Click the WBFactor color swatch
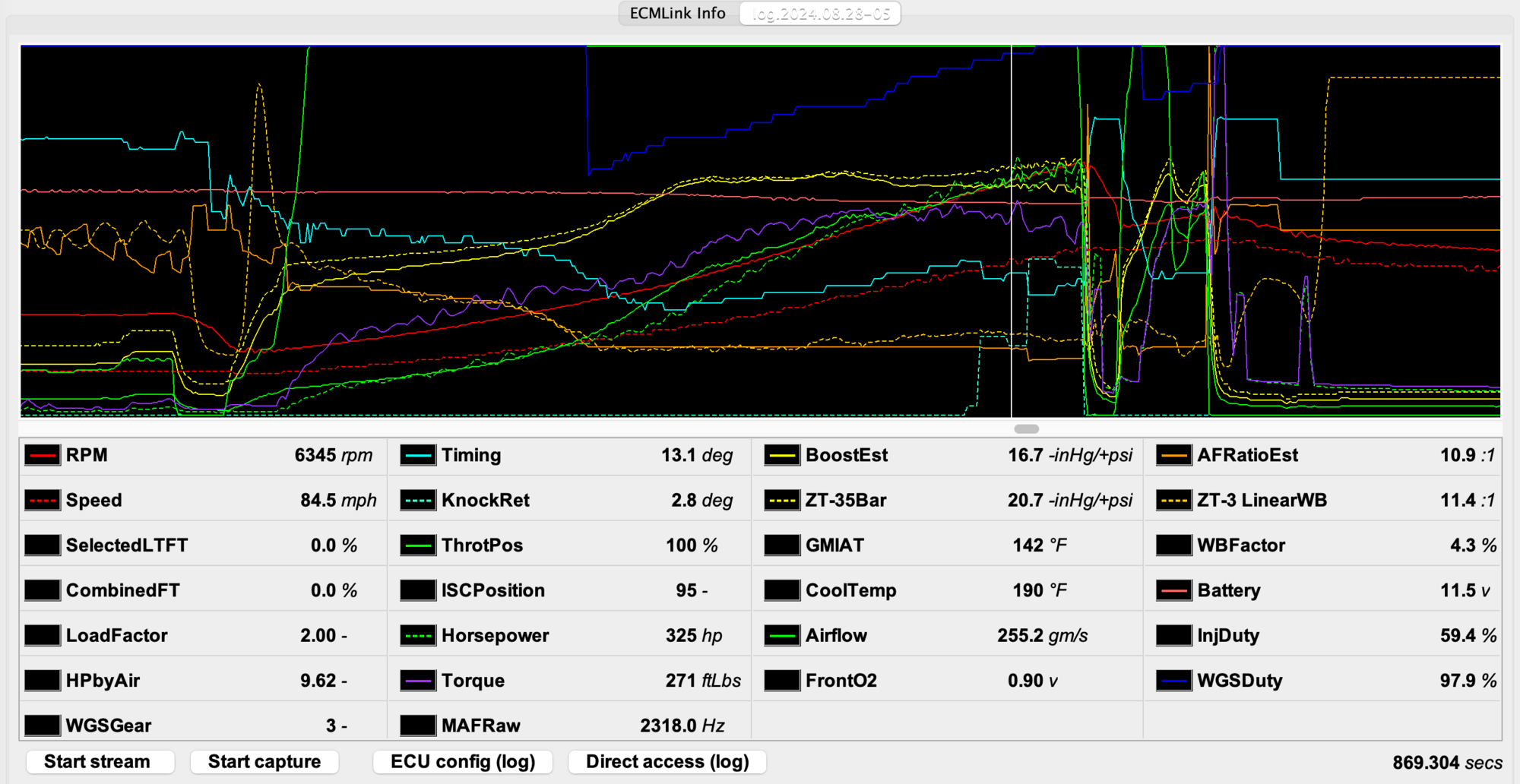The height and width of the screenshot is (784, 1520). click(x=1174, y=545)
